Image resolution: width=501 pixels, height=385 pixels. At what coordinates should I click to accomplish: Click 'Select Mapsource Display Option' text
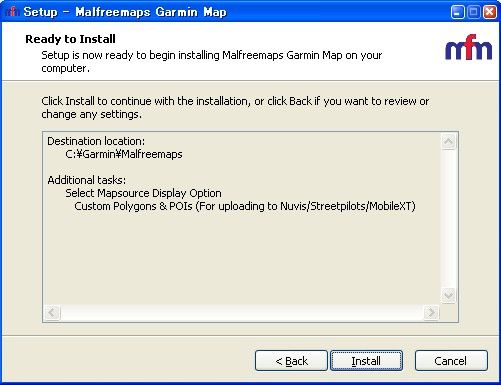pyautogui.click(x=143, y=193)
